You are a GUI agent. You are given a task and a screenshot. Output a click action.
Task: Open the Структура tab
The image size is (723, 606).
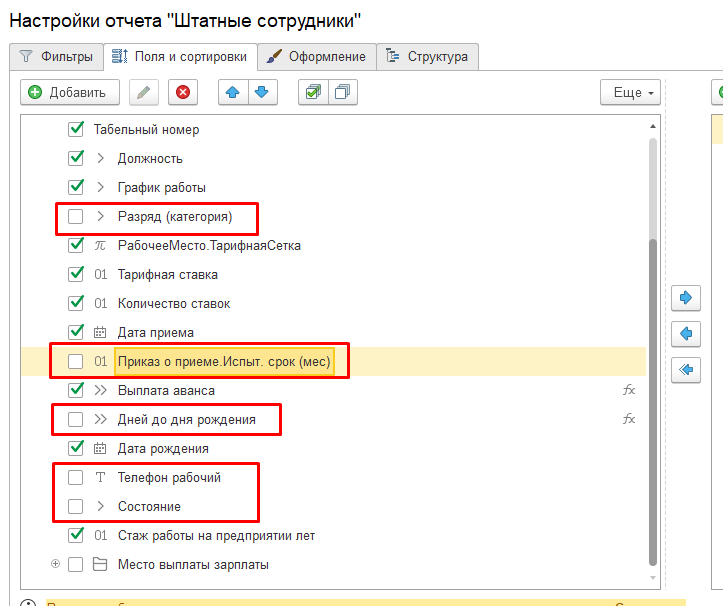428,57
